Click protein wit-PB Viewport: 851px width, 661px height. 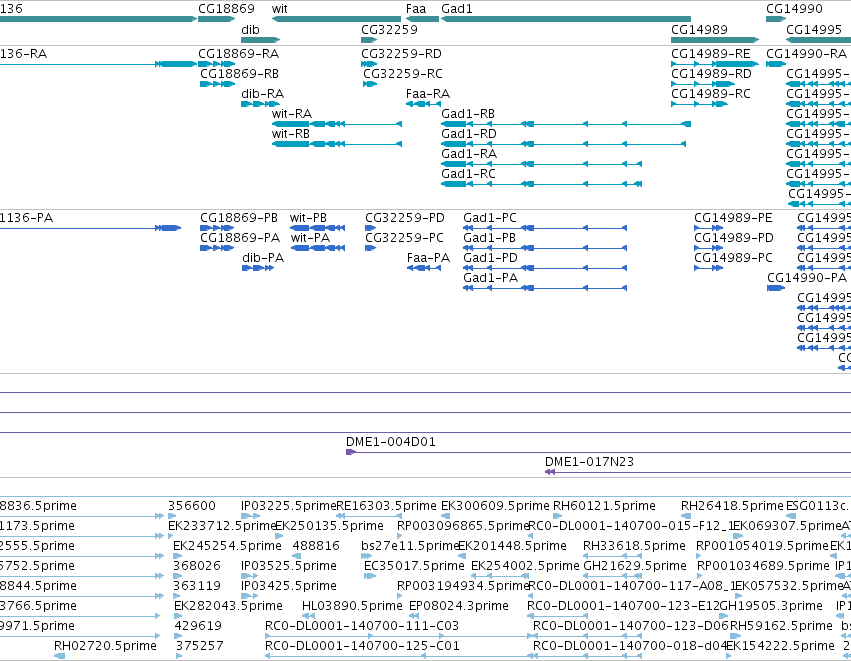317,228
